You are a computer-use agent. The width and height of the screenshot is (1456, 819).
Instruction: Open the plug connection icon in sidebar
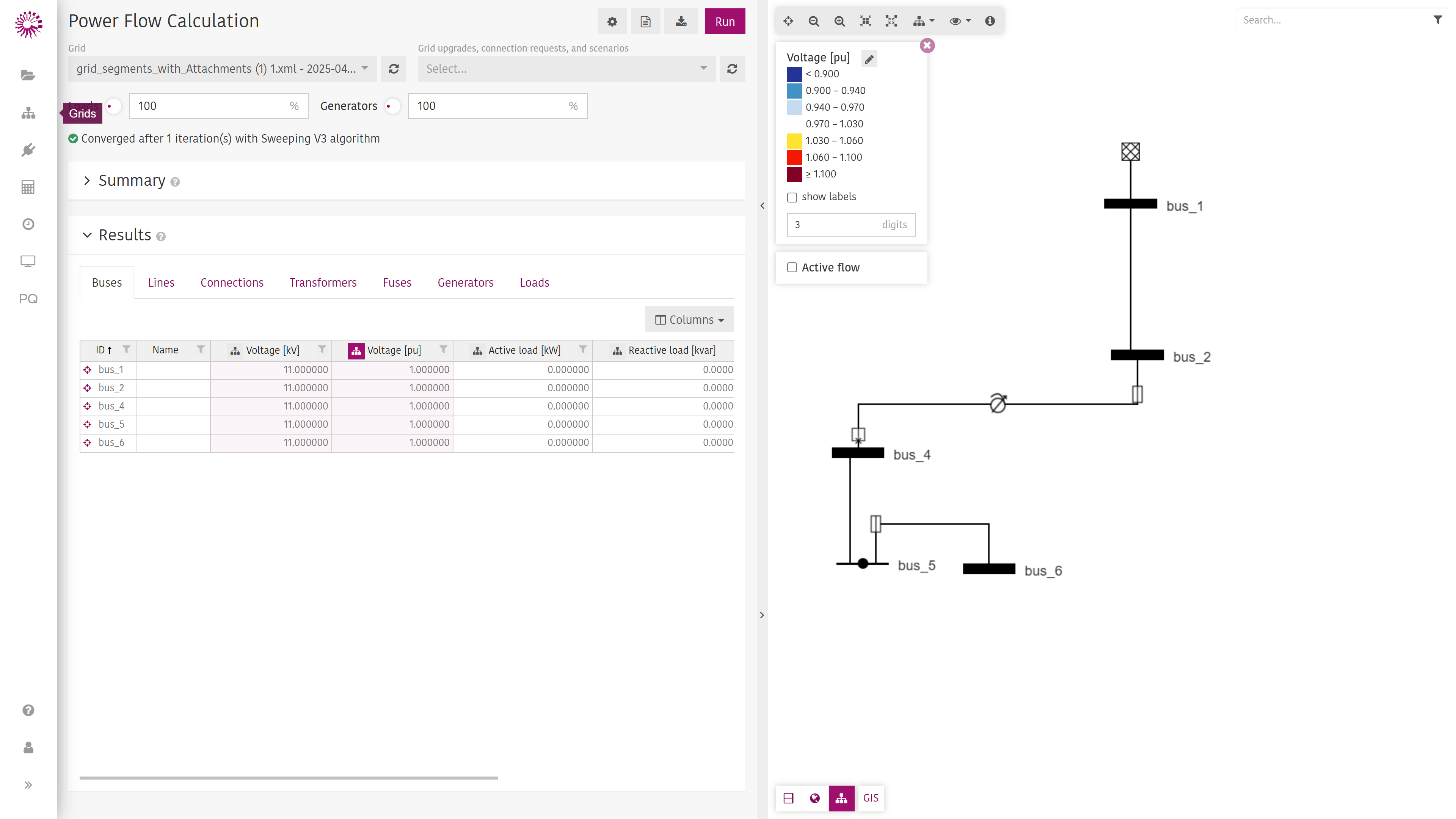click(28, 150)
